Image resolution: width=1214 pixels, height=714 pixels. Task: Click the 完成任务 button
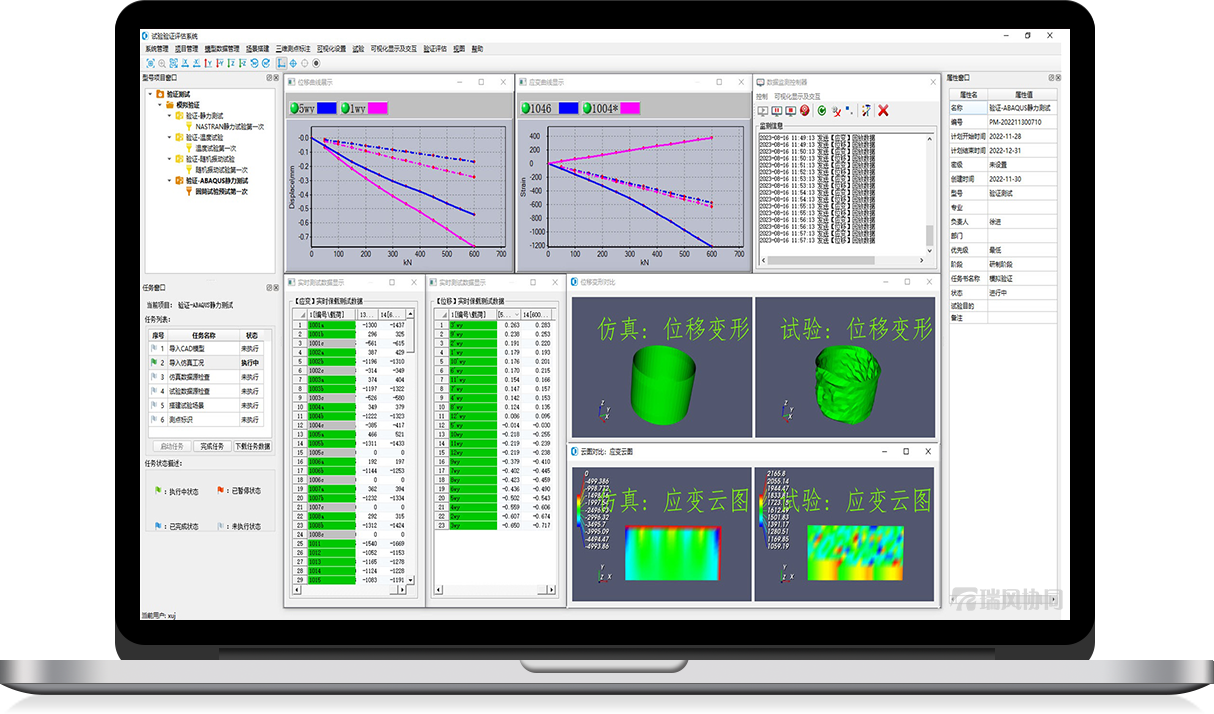coord(210,446)
